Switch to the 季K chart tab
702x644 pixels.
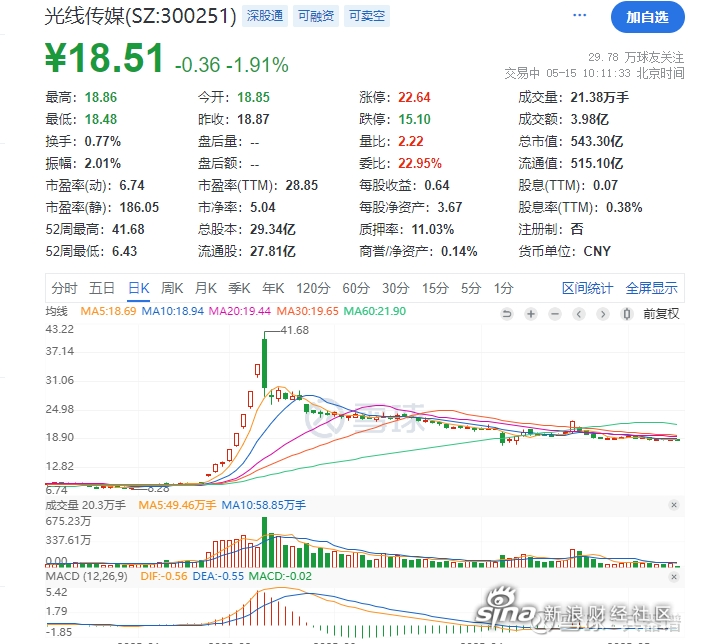(240, 288)
